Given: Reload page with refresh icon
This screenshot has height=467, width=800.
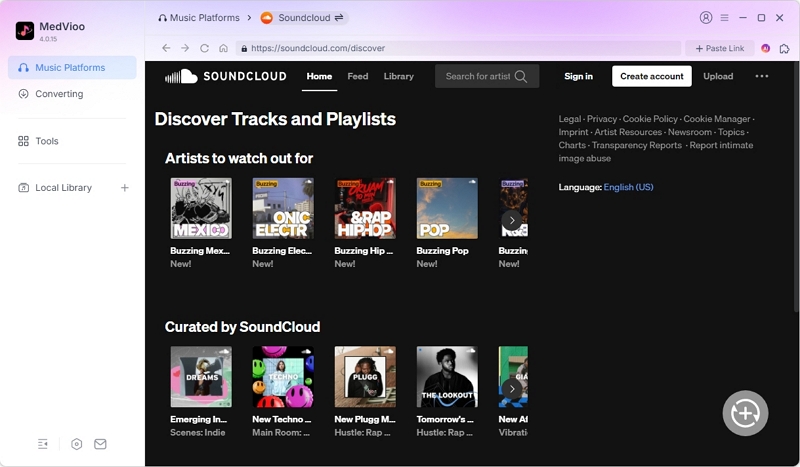Looking at the screenshot, I should point(205,48).
